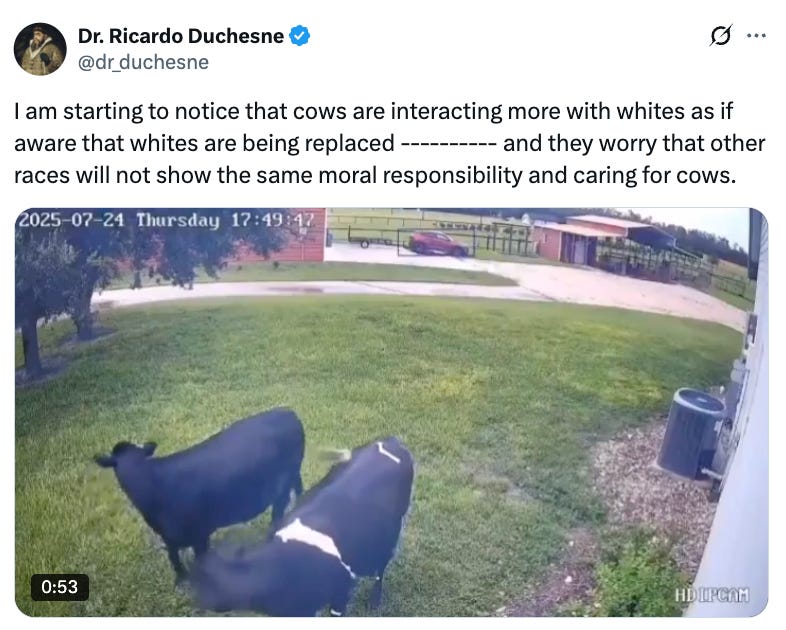
Task: Open Dr. Ricardo Duchesne's profile avatar
Action: pyautogui.click(x=40, y=49)
